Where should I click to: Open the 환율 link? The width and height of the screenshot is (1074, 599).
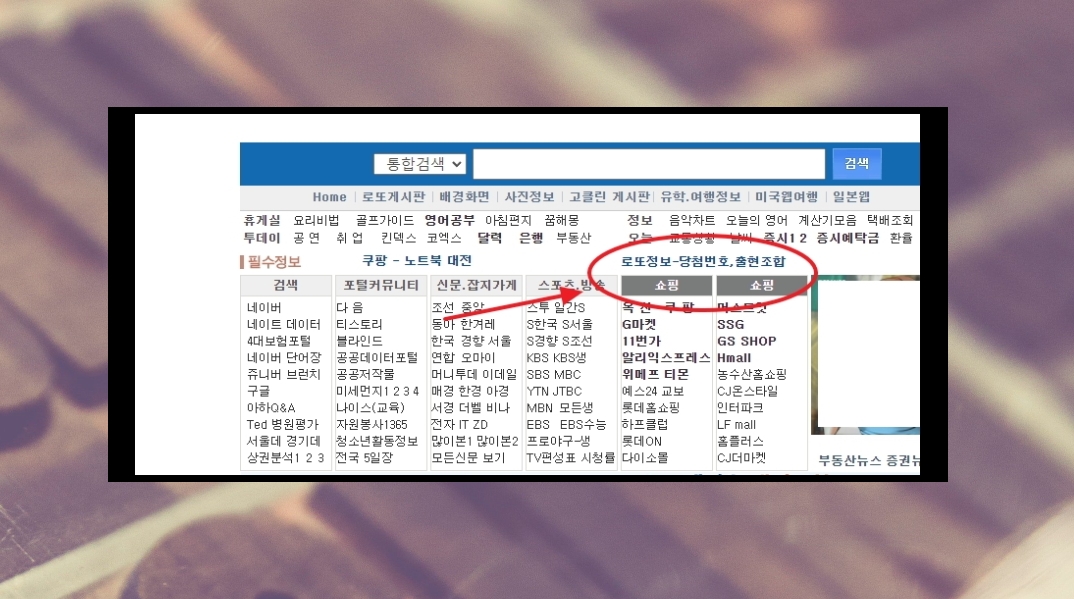coord(901,238)
